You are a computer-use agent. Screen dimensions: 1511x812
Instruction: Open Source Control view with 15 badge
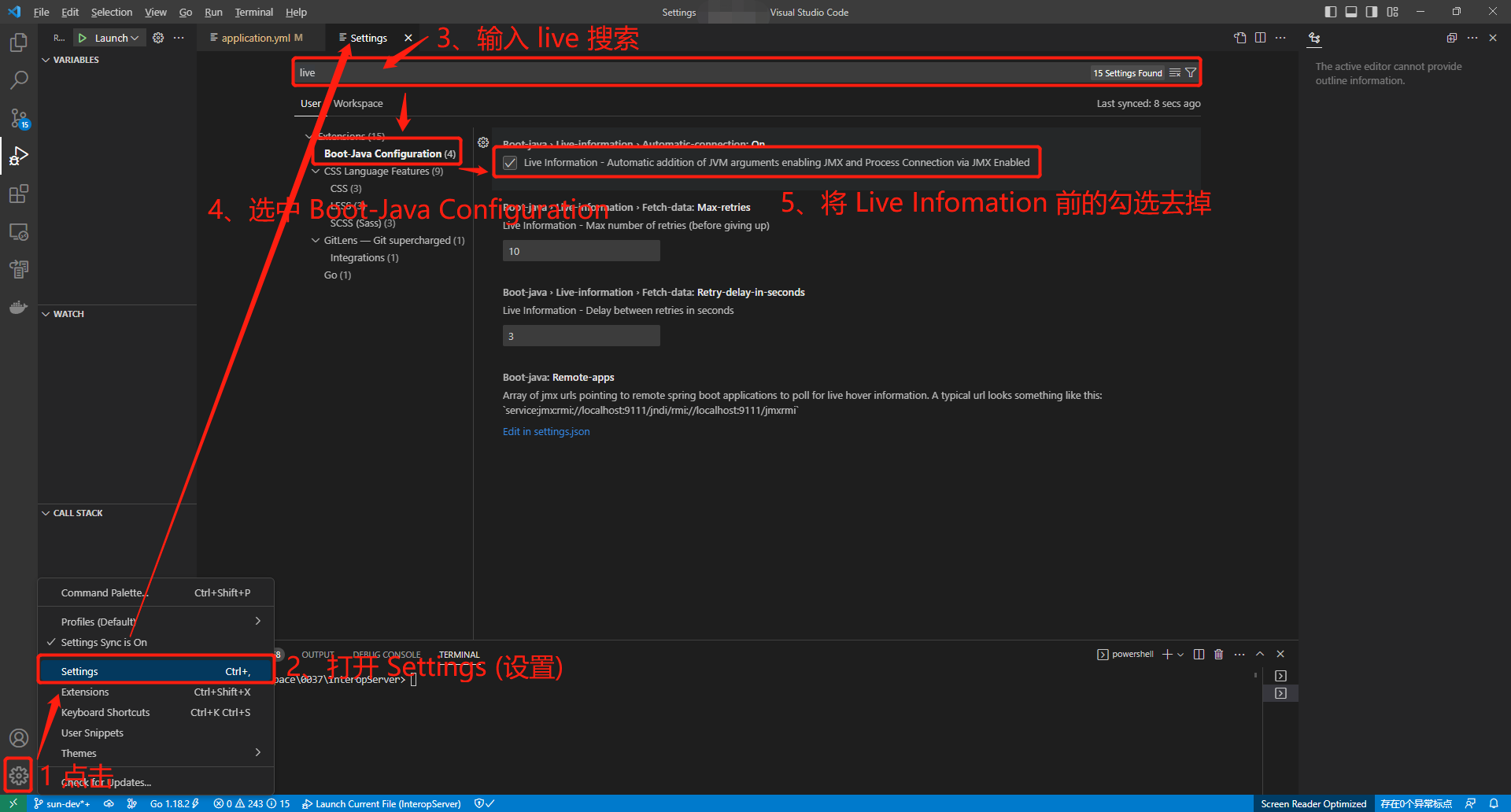click(19, 118)
